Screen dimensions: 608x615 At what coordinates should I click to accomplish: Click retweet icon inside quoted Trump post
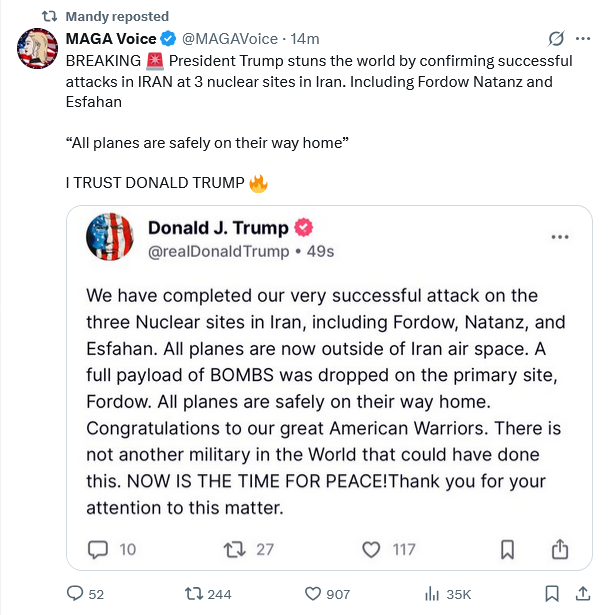(x=233, y=548)
